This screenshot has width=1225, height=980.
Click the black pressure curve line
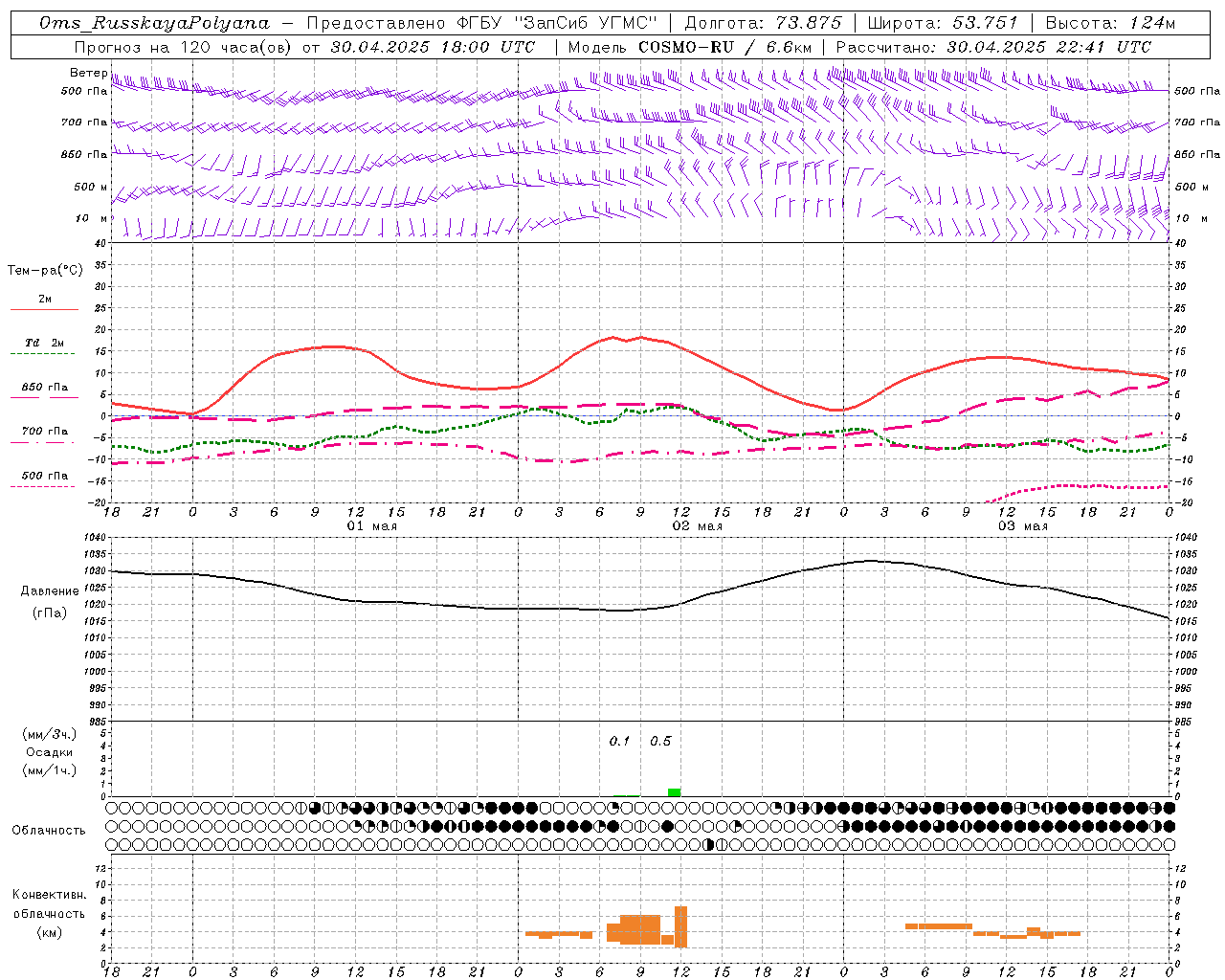pos(639,610)
